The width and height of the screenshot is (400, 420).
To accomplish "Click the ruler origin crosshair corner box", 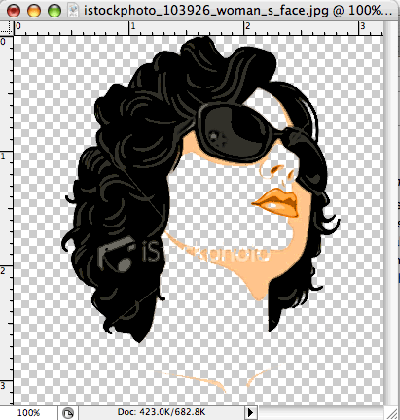I will click(x=7, y=28).
